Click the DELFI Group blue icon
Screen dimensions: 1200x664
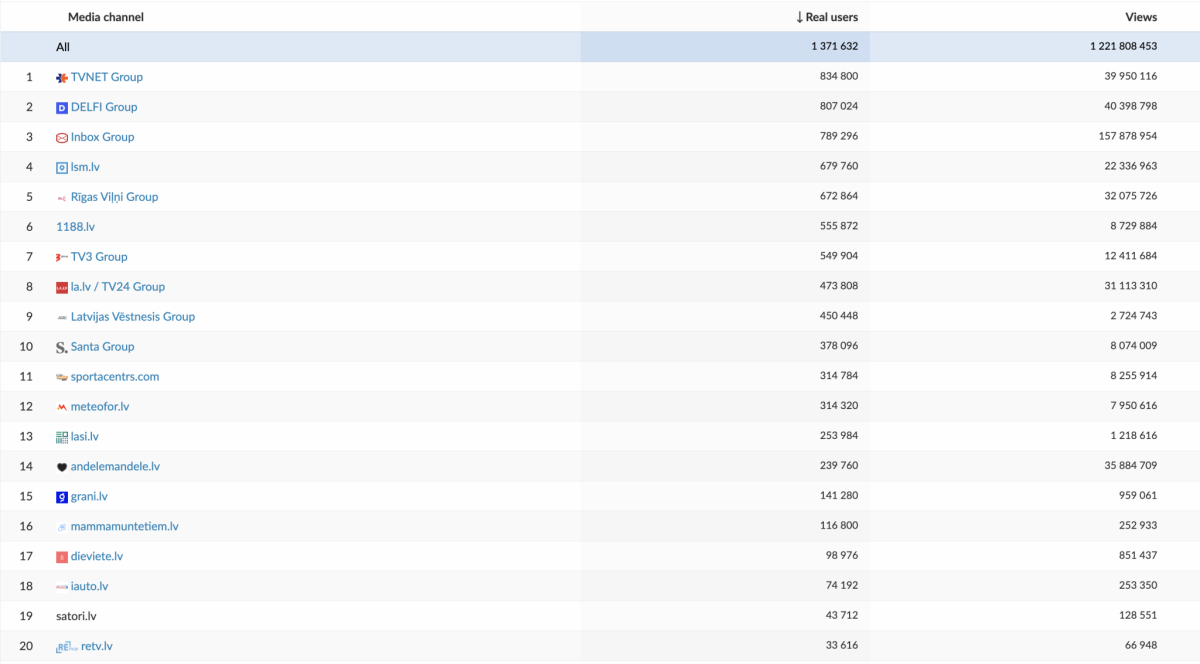[62, 107]
